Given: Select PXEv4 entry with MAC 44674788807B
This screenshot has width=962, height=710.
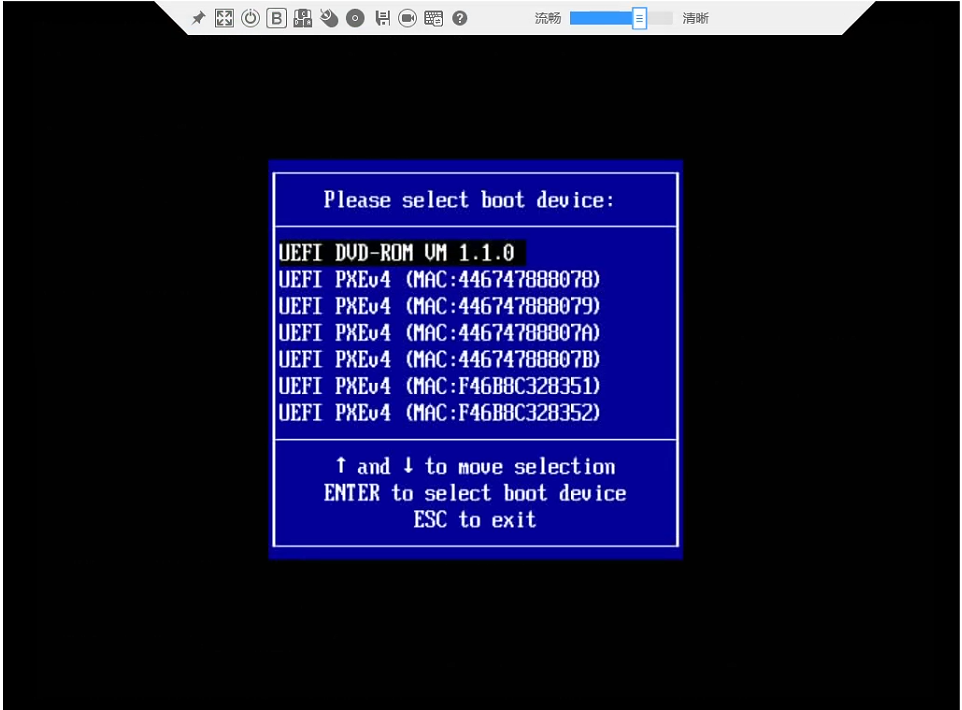Looking at the screenshot, I should (439, 360).
